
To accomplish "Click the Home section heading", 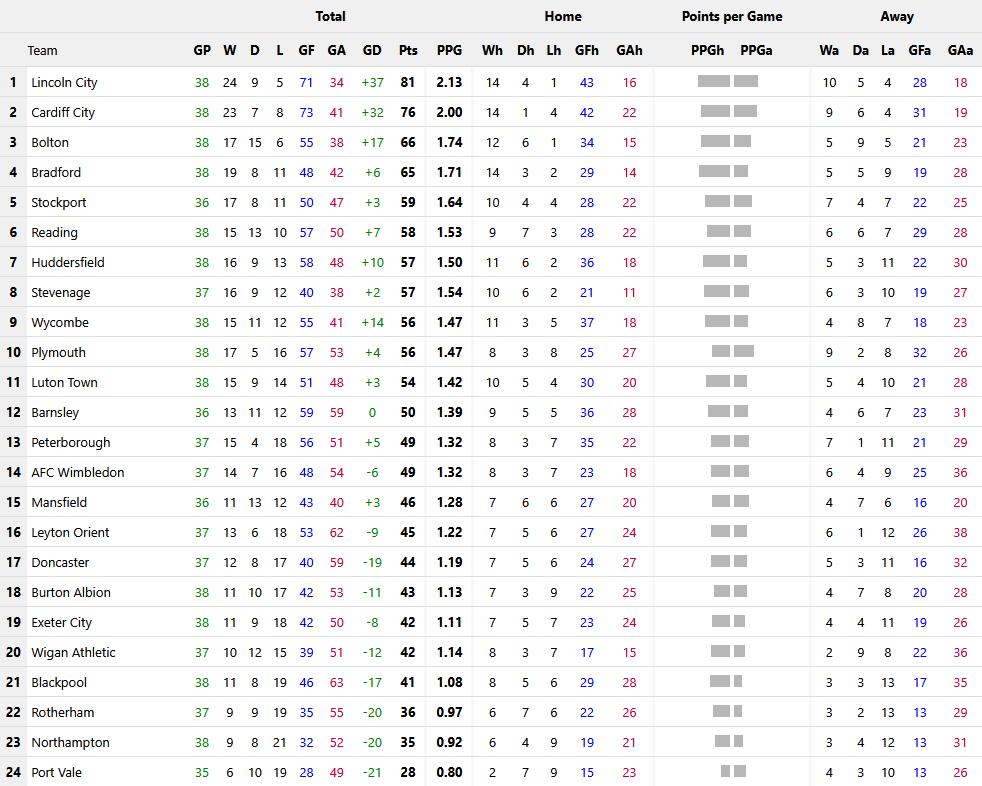I will 562,16.
